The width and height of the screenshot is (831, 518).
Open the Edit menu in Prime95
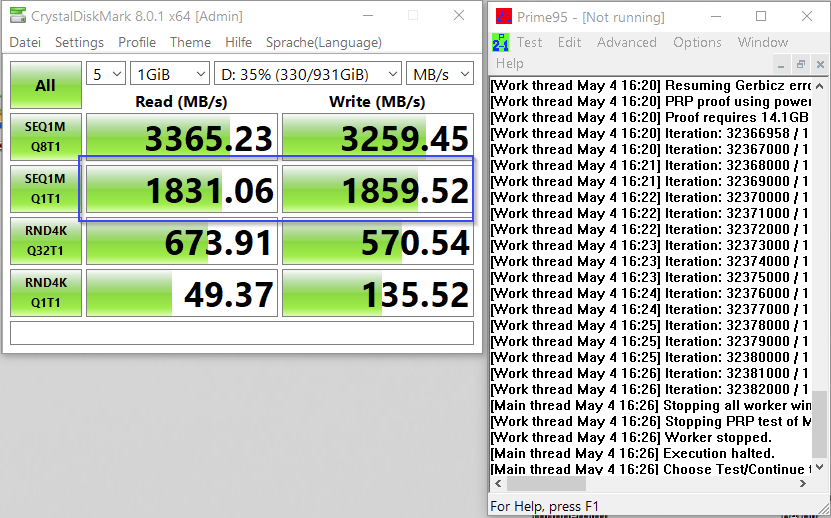[x=570, y=42]
